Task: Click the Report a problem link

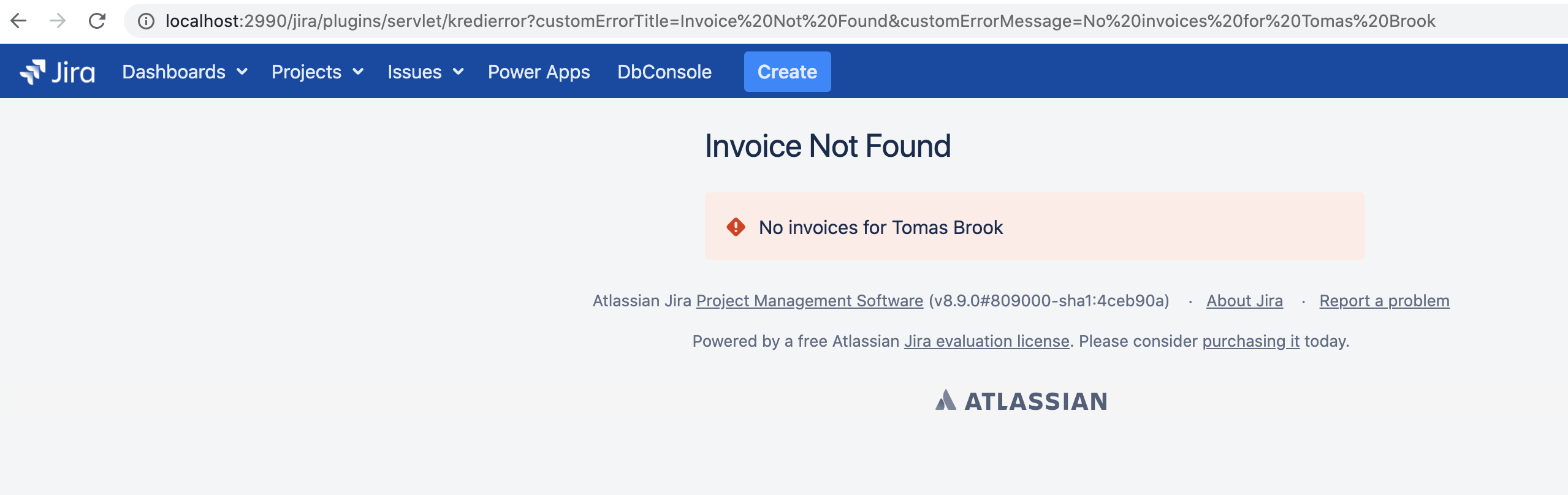Action: pyautogui.click(x=1384, y=301)
